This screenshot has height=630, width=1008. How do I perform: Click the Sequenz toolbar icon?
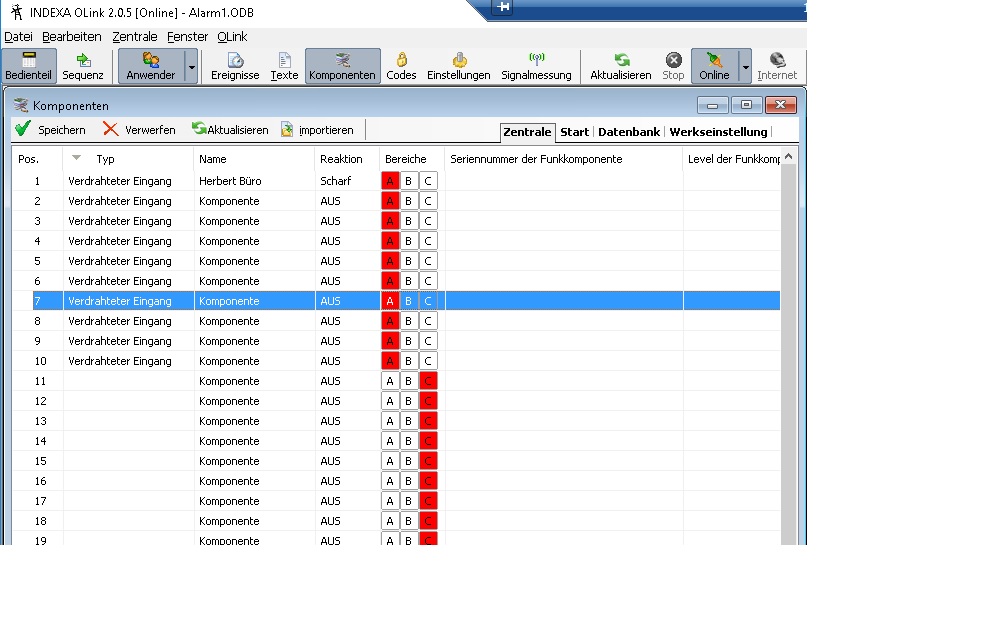tap(83, 66)
